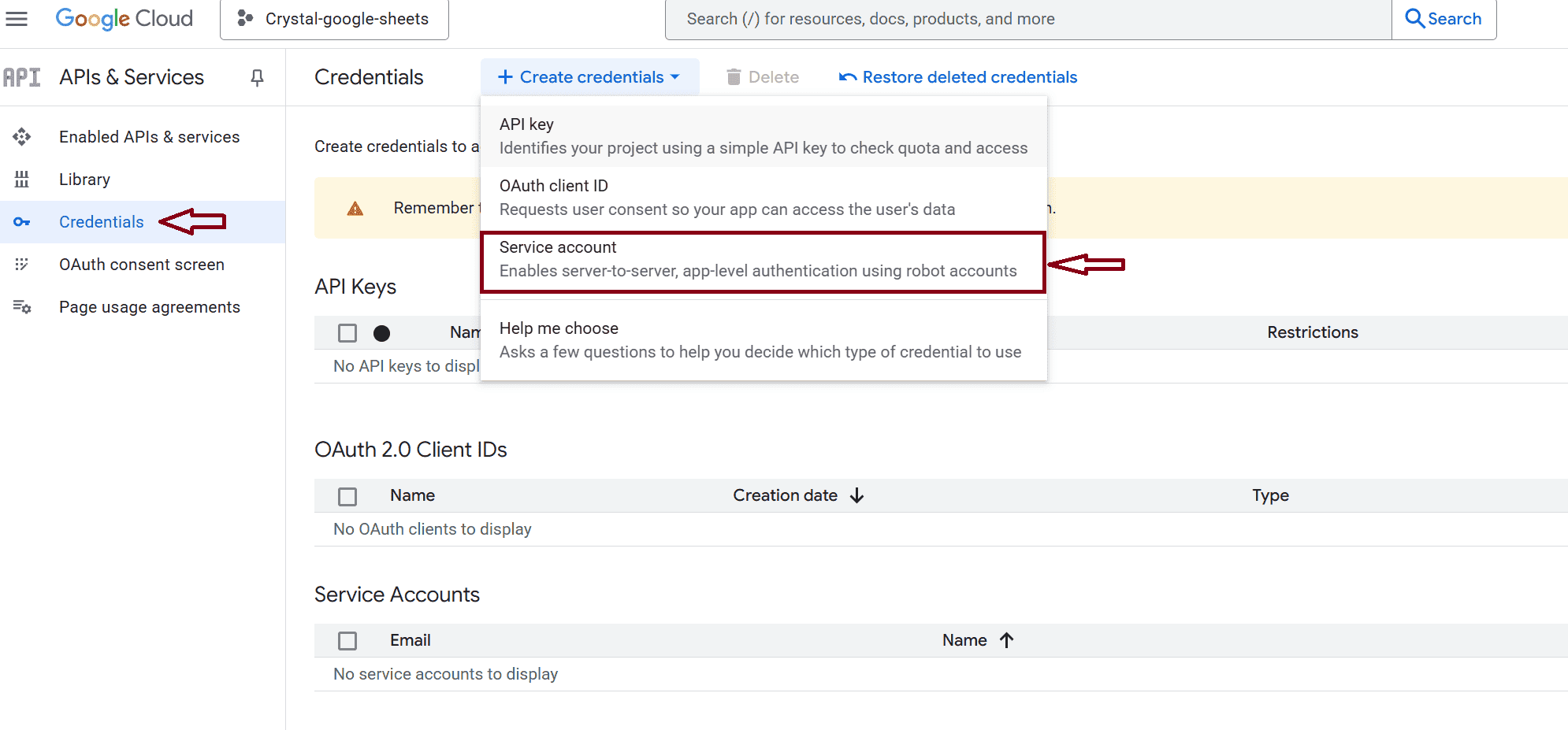This screenshot has height=730, width=1568.
Task: Click the Search button
Action: tap(1444, 19)
